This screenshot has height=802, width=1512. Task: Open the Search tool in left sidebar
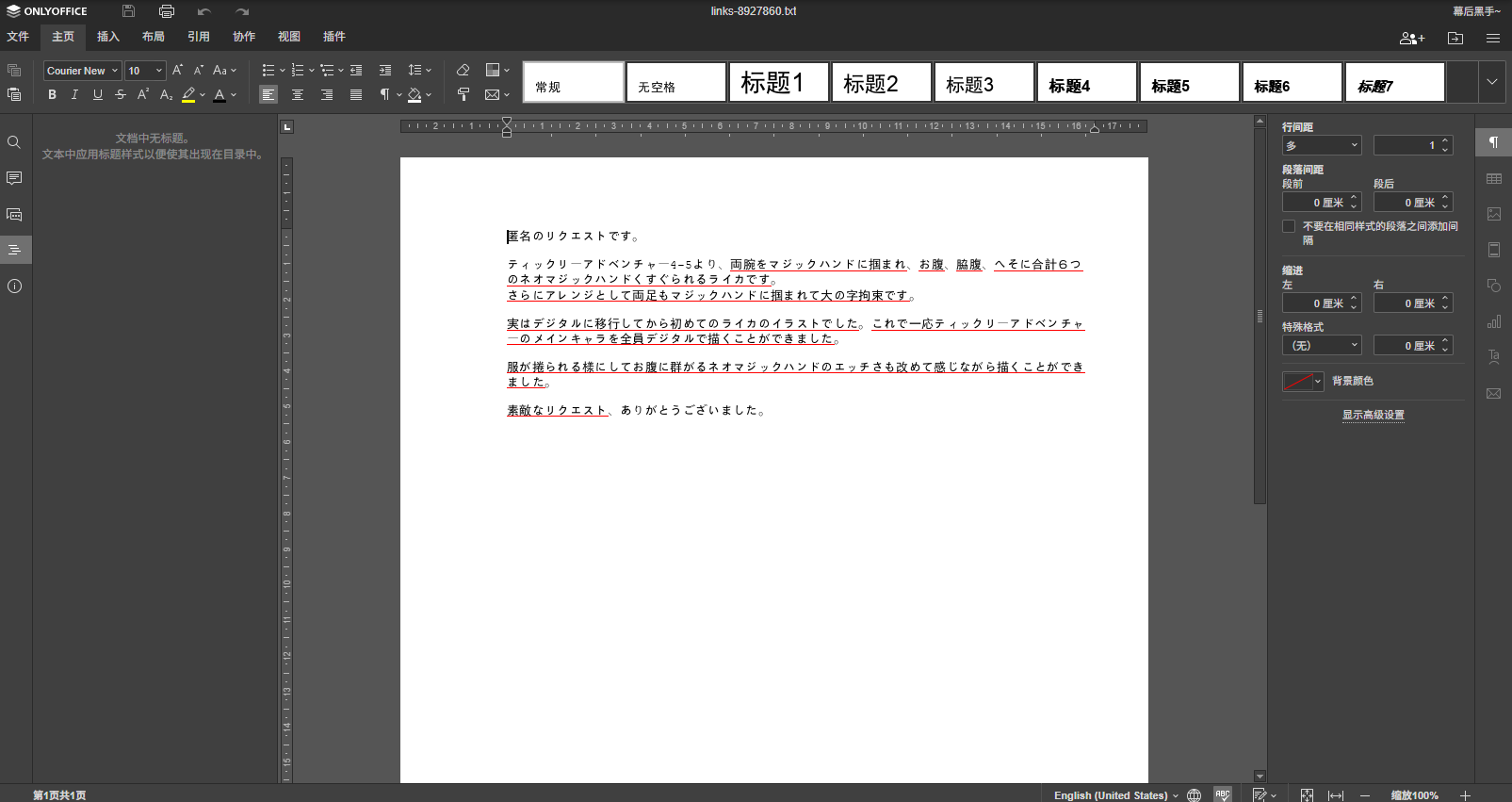click(14, 142)
